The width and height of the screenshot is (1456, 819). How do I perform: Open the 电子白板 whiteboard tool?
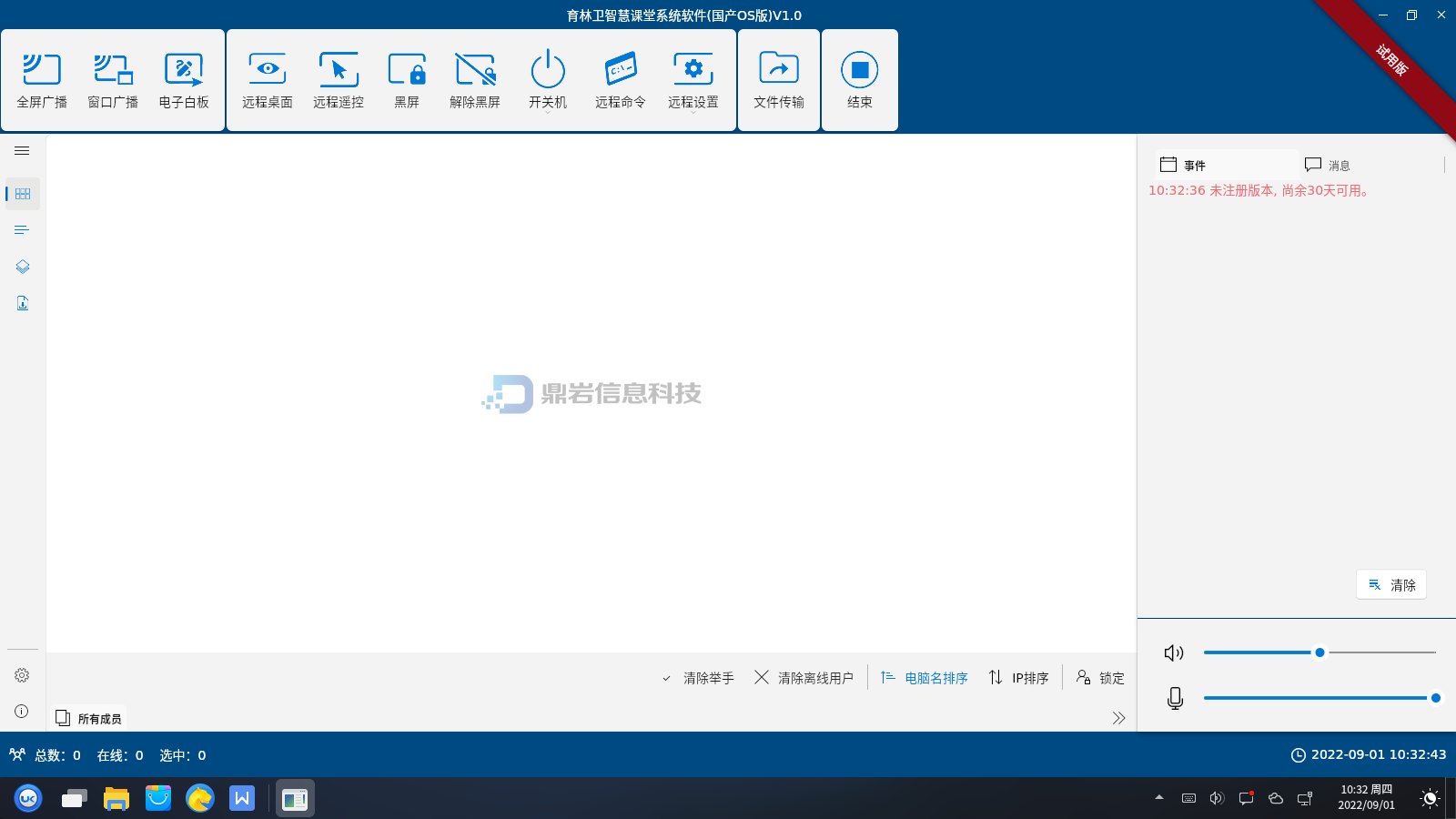click(x=184, y=80)
